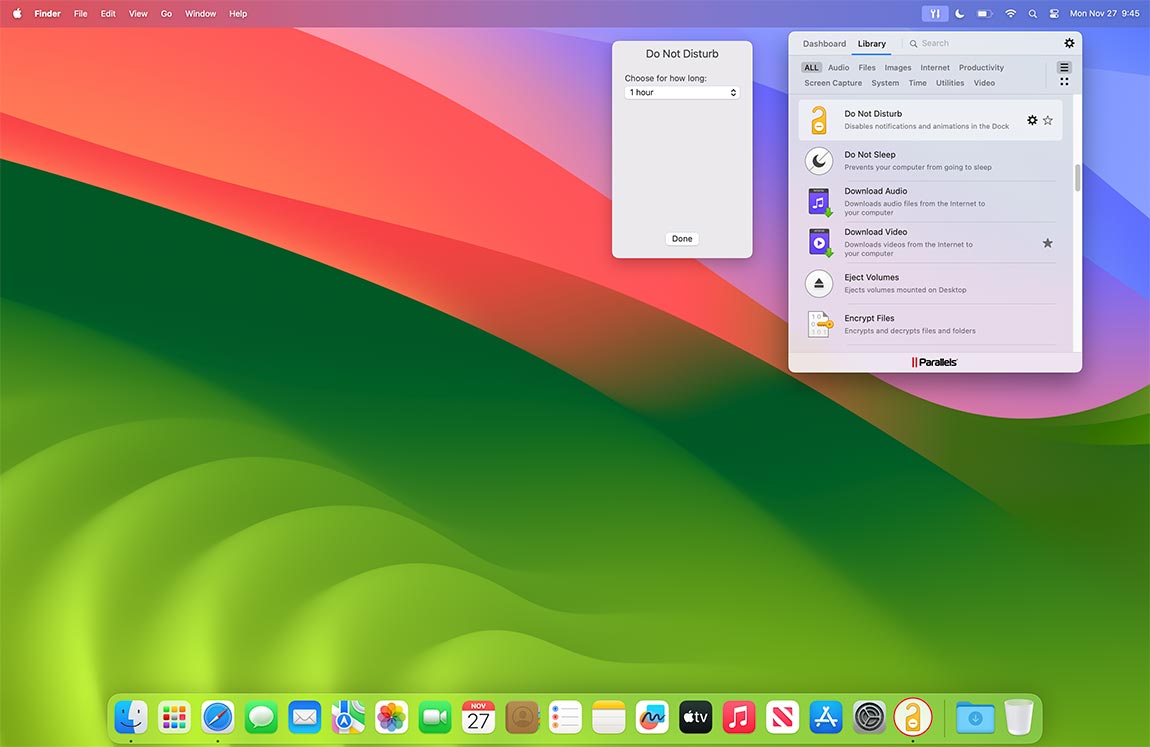Click the Done button
Viewport: 1150px width, 747px height.
tap(681, 238)
